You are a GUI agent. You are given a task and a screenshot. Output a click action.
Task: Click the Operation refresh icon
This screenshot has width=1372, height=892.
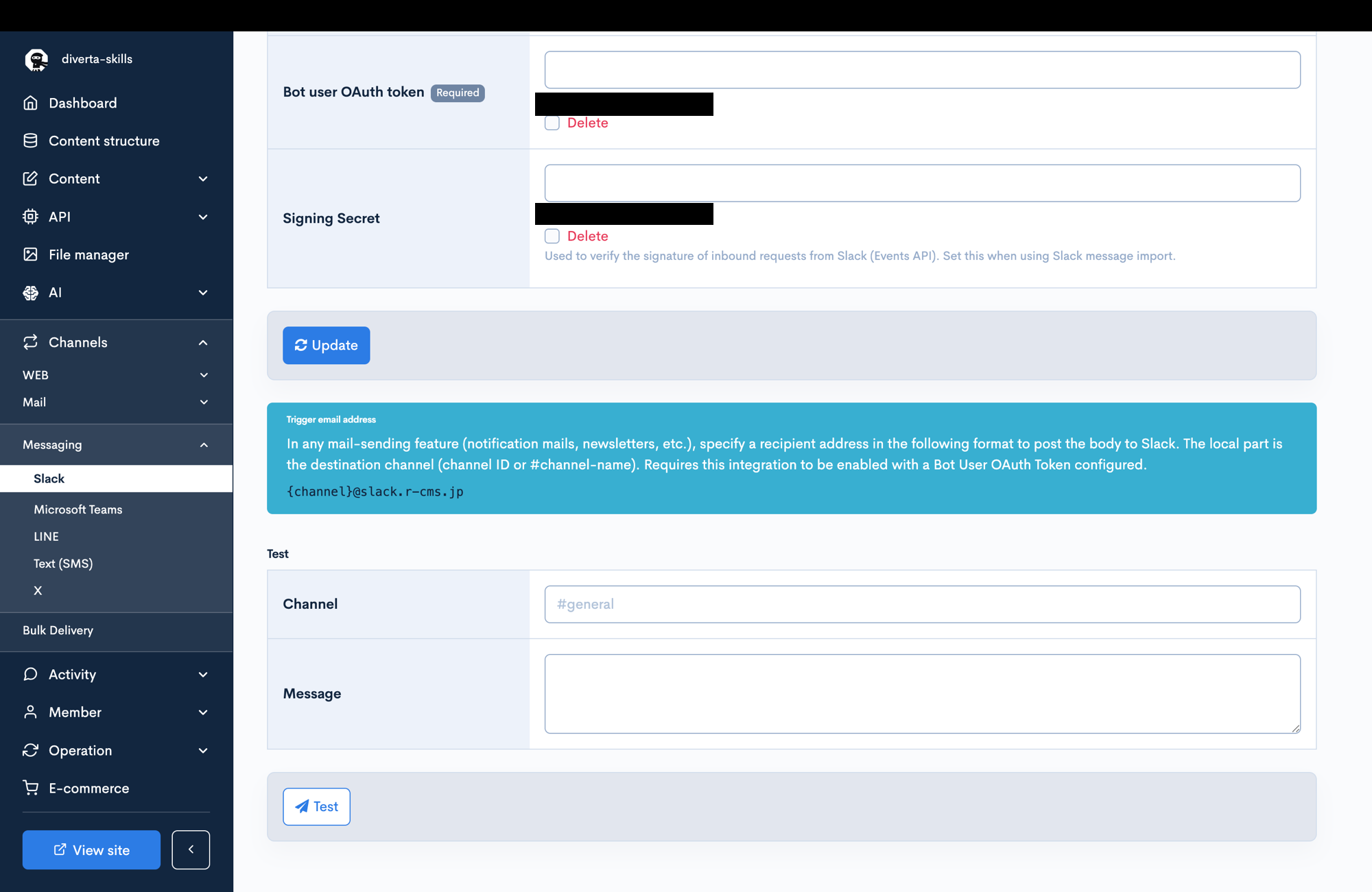click(x=30, y=750)
